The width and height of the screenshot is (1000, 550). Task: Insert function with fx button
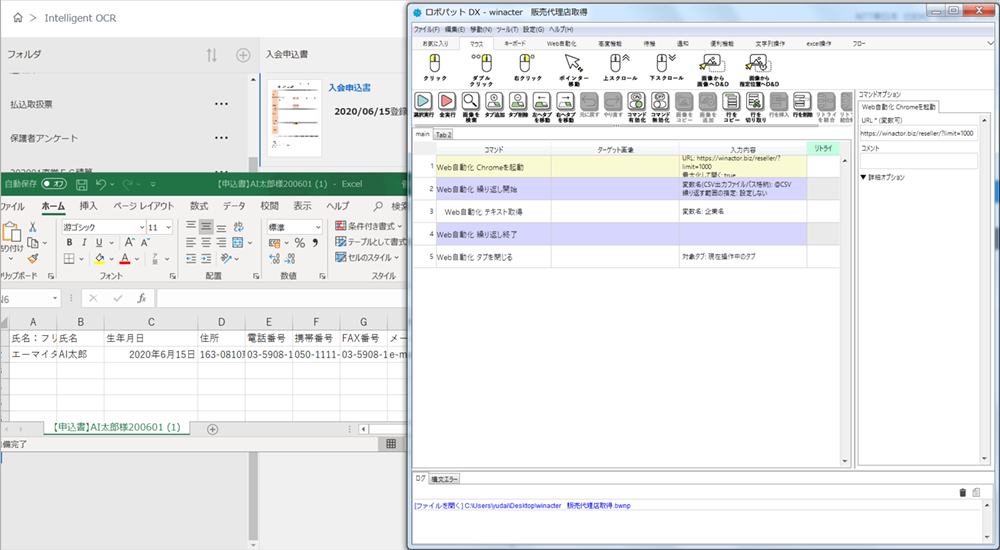pyautogui.click(x=142, y=298)
